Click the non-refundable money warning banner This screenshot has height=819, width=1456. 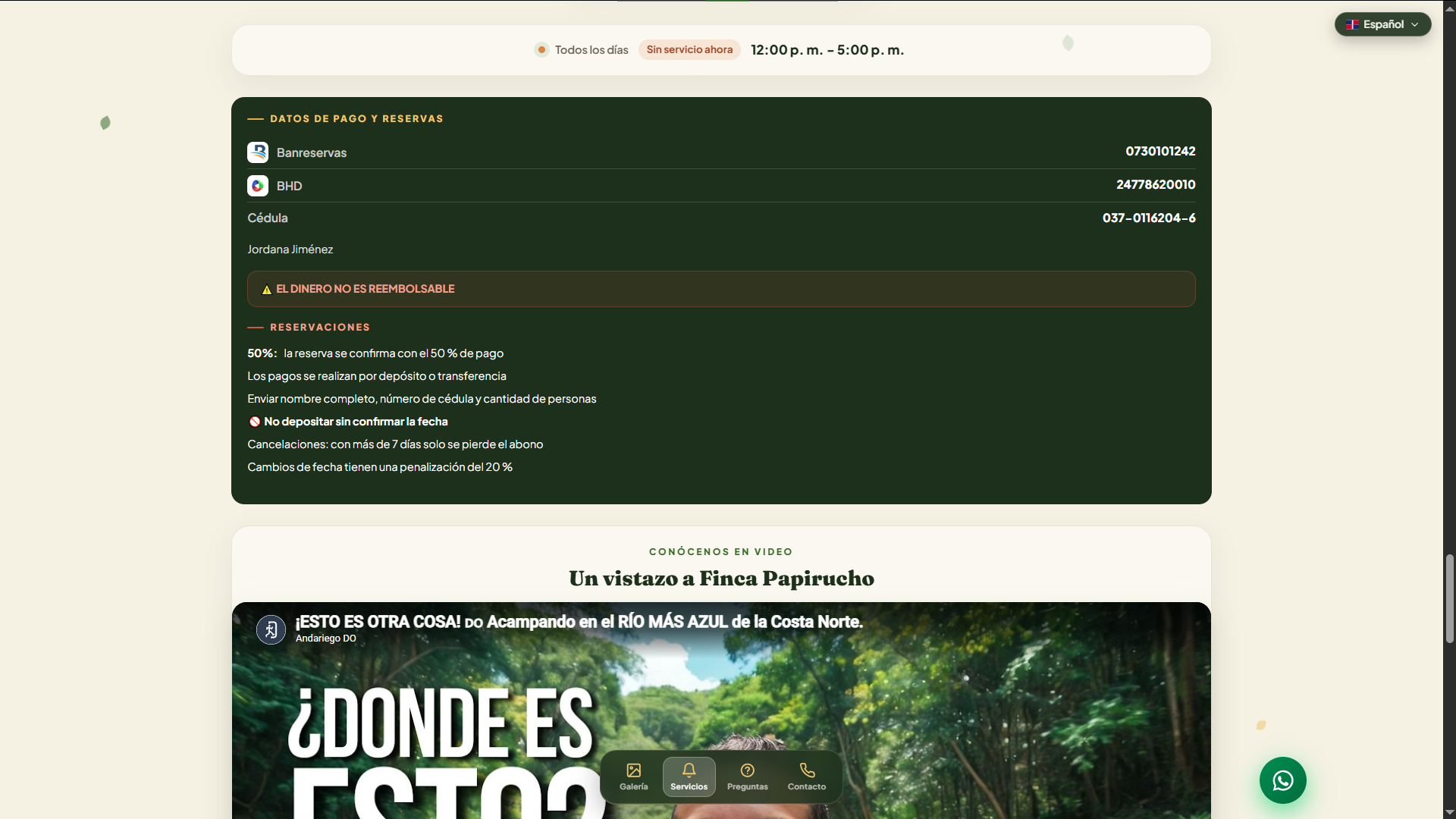point(721,289)
